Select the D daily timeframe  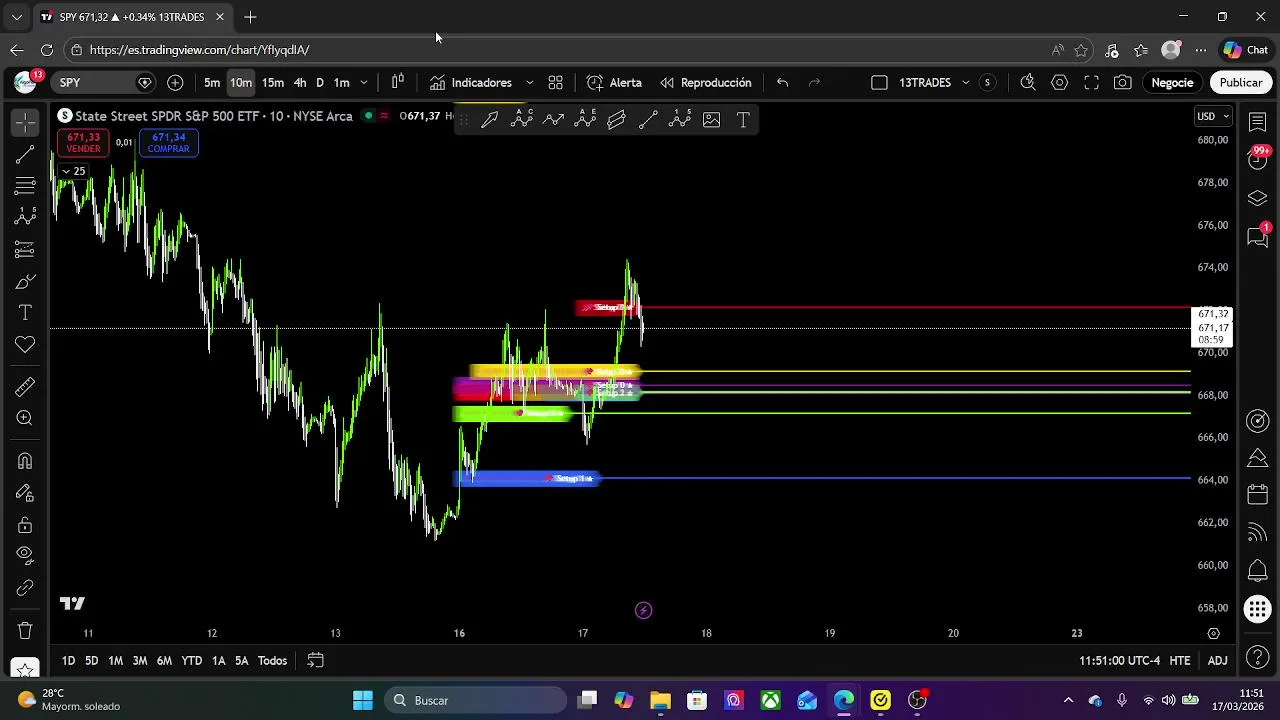click(320, 82)
